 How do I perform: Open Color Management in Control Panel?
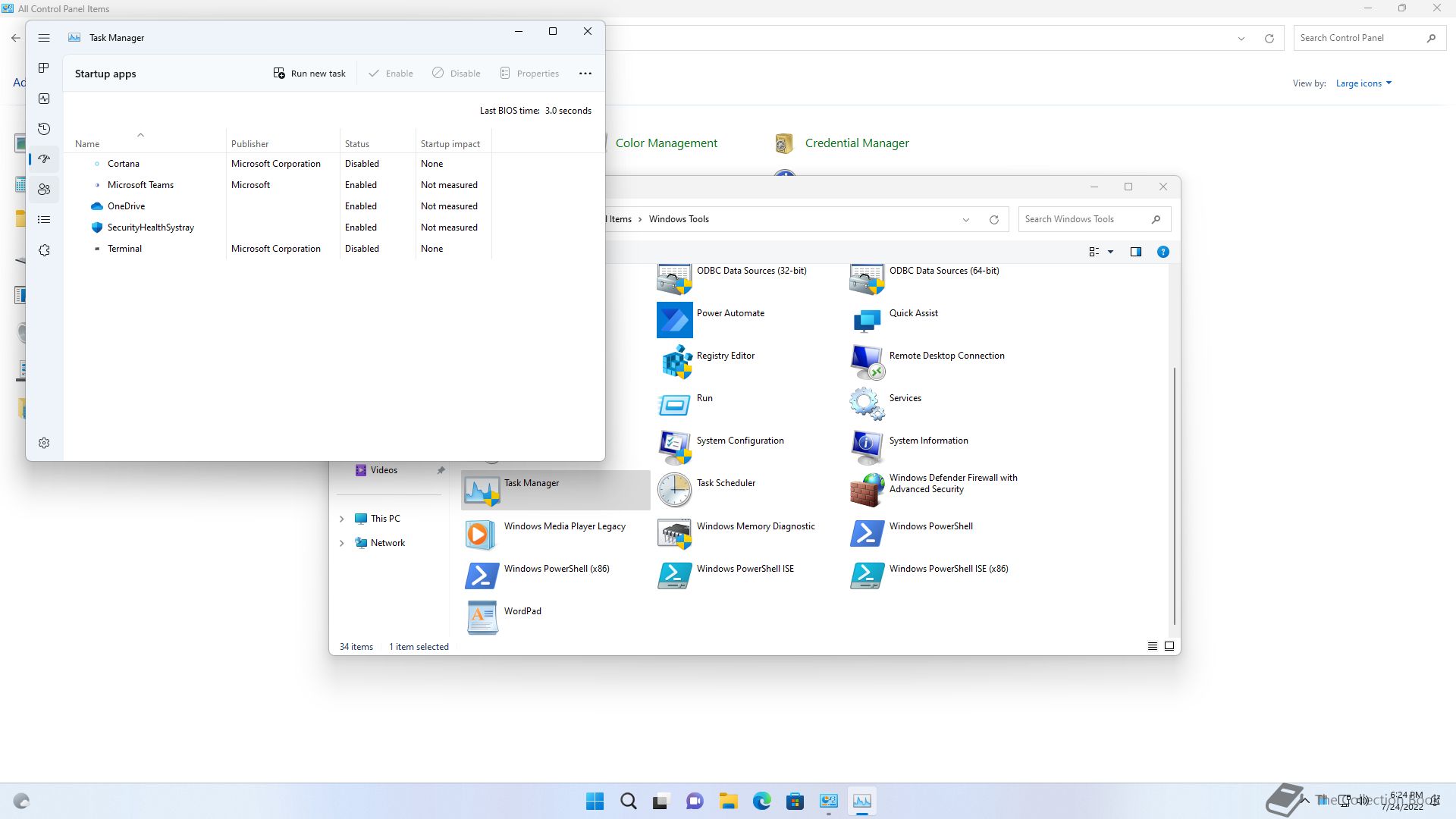[666, 143]
